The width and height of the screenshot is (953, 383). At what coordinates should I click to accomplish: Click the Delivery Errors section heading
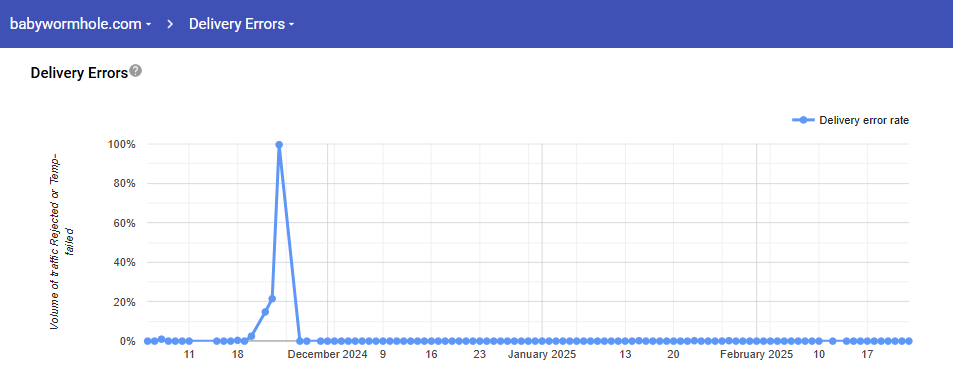click(79, 73)
